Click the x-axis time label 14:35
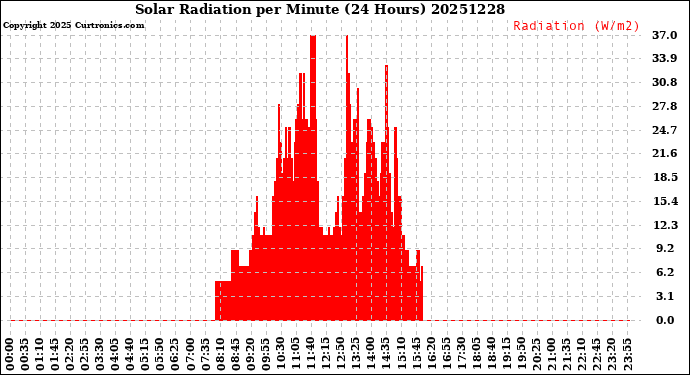Screen dimensions: 690x375 pos(386,355)
